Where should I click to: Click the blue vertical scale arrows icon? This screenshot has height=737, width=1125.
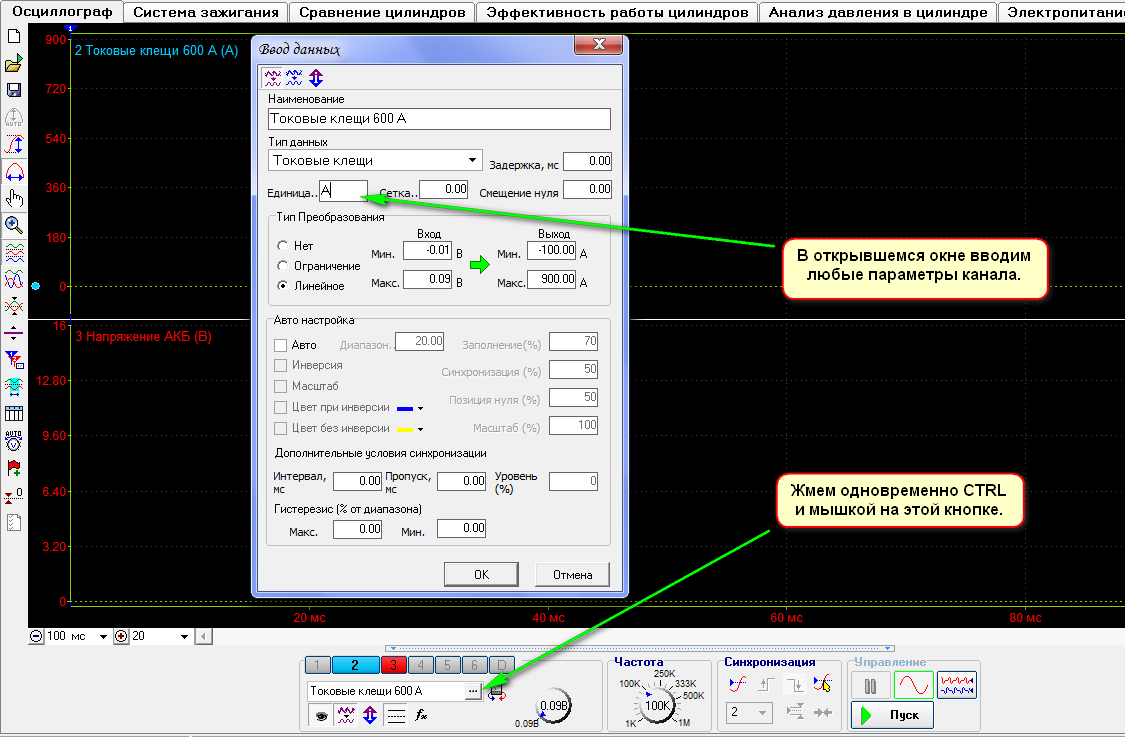[369, 715]
